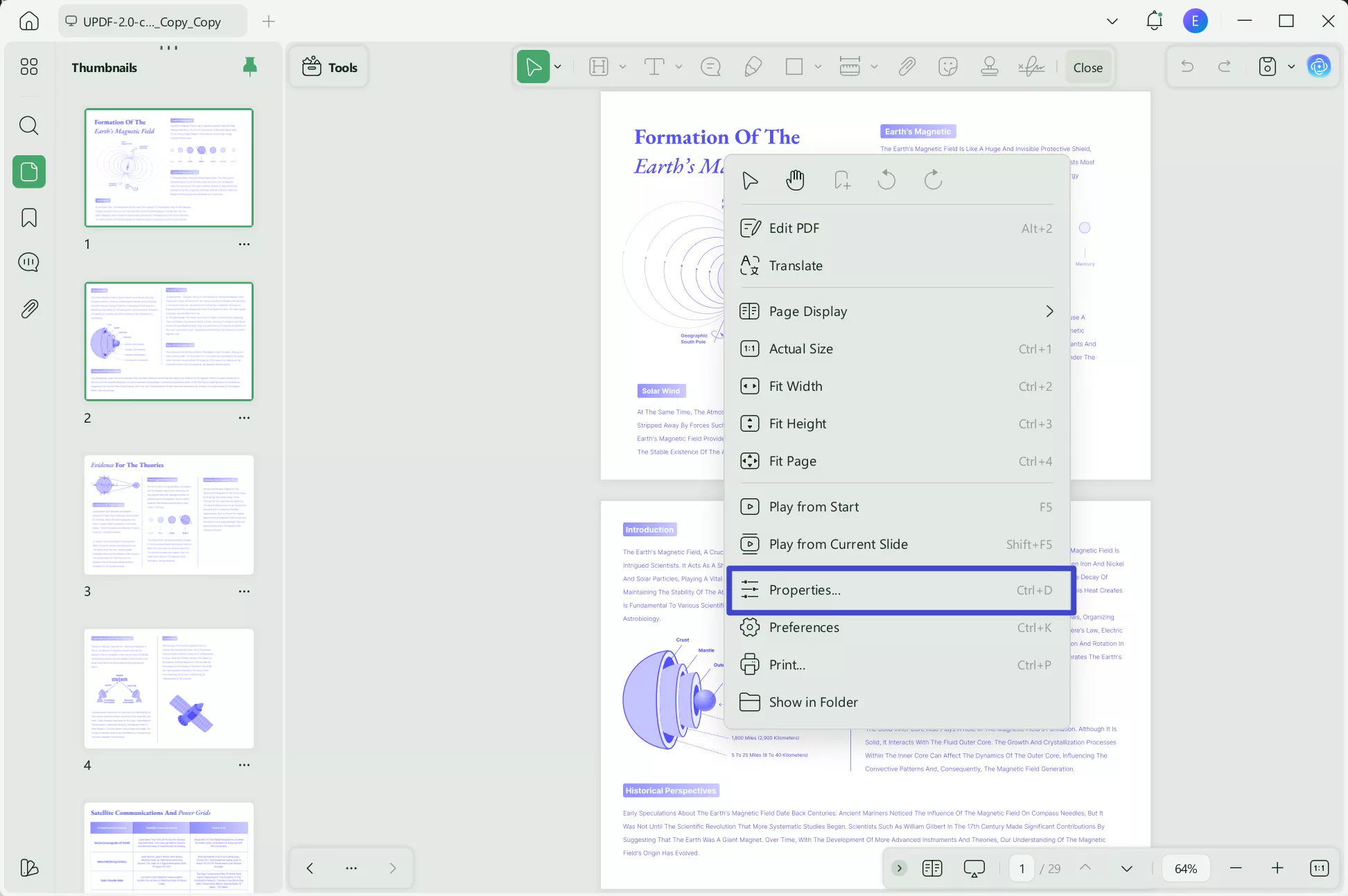Screen dimensions: 1348x896
Task: Open the highlight tool dropdown arrow
Action: click(622, 67)
